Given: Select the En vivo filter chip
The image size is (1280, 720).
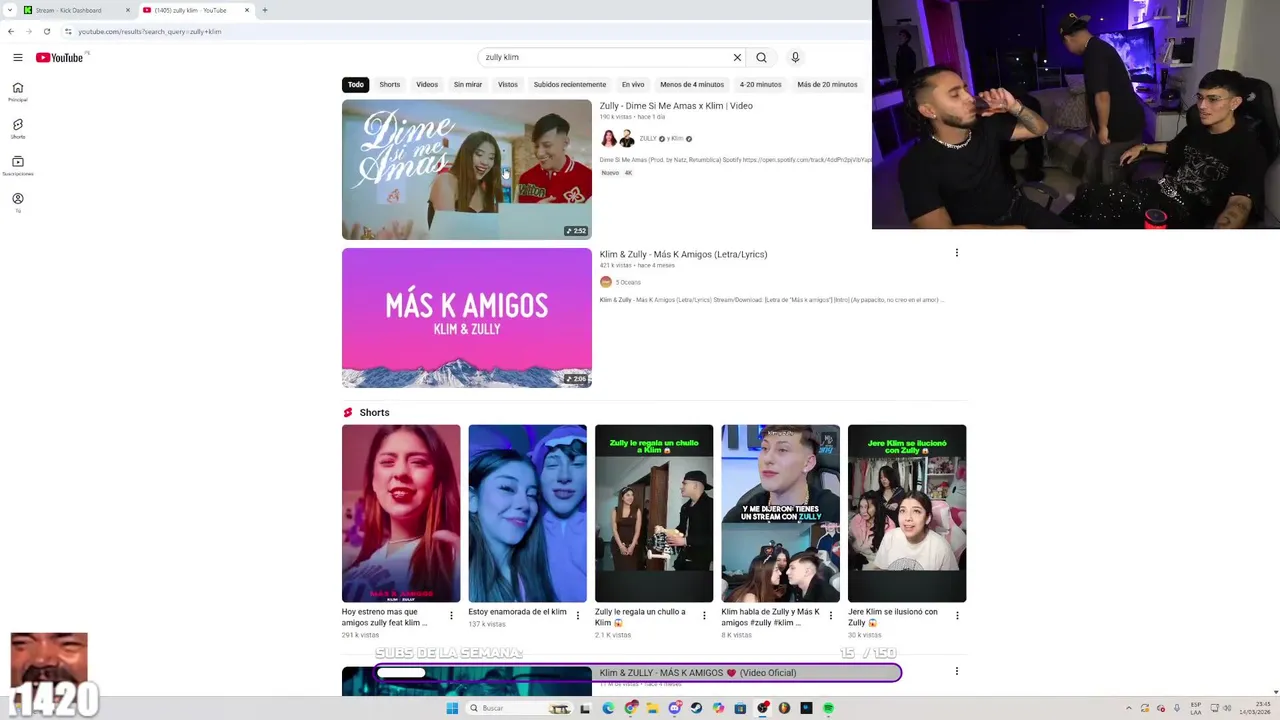Looking at the screenshot, I should (633, 84).
